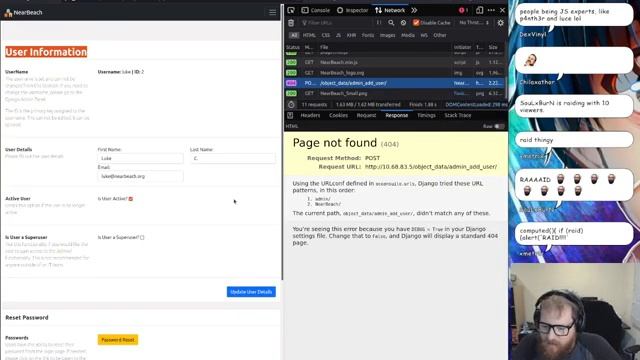Screen dimensions: 640x360
Task: Filter requests by WS
Action: [x=424, y=36]
